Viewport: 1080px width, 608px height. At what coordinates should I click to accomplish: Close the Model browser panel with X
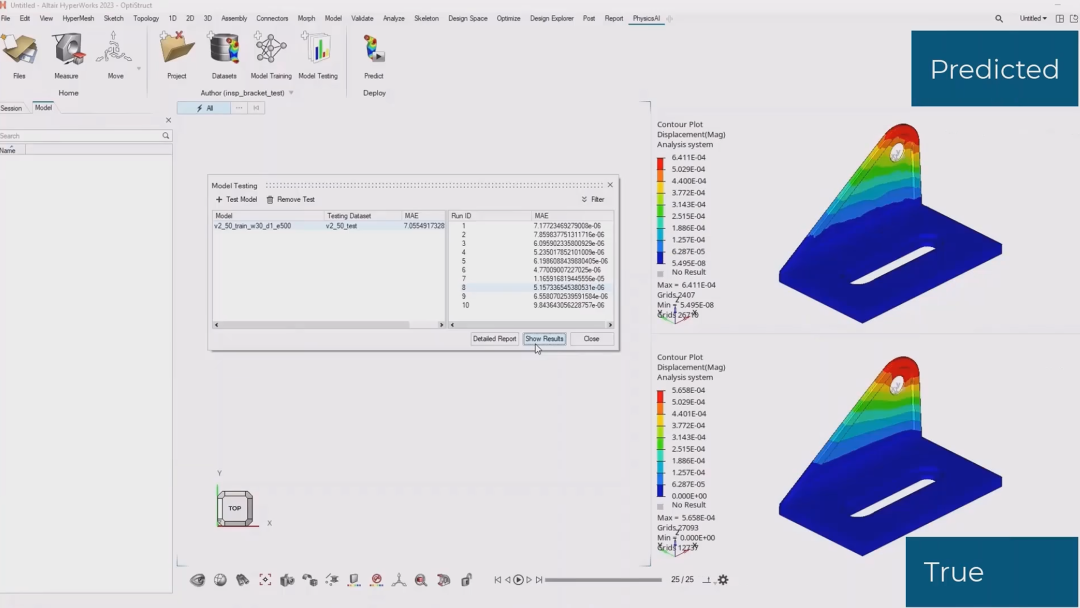(x=168, y=120)
